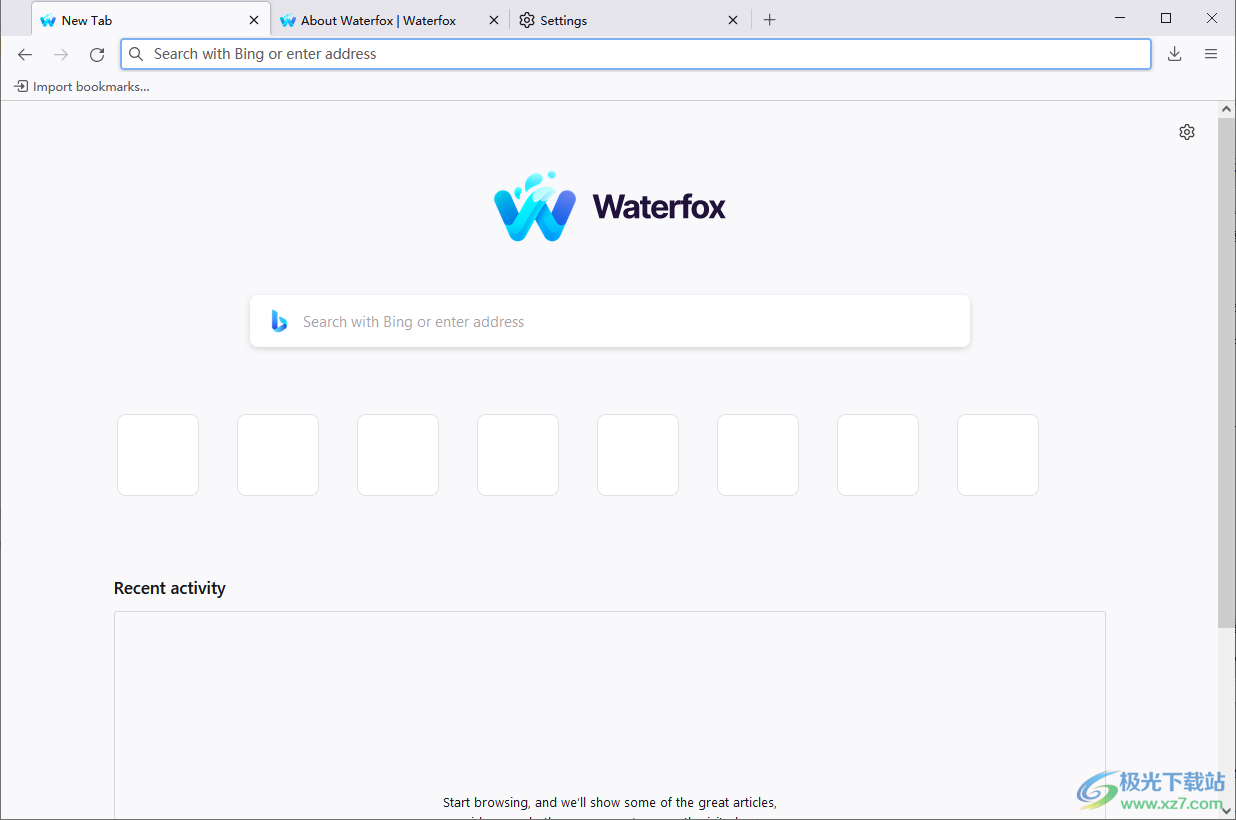This screenshot has height=820, width=1236.
Task: Click the vertical scrollbar thumb
Action: tap(1226, 372)
